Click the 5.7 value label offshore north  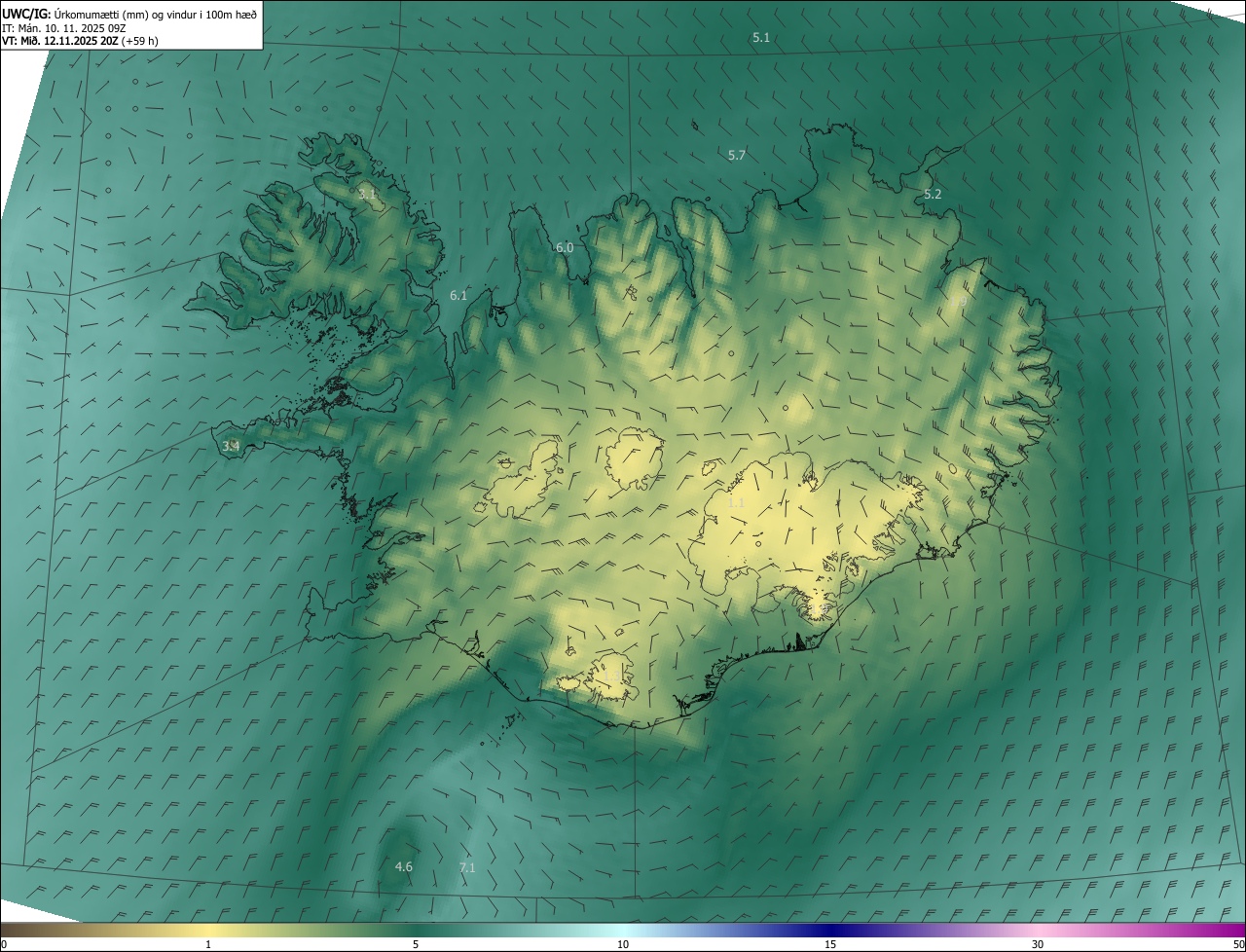coord(737,155)
